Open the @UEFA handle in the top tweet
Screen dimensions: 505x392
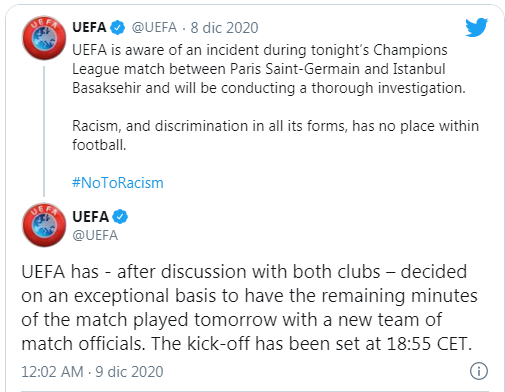coord(154,27)
